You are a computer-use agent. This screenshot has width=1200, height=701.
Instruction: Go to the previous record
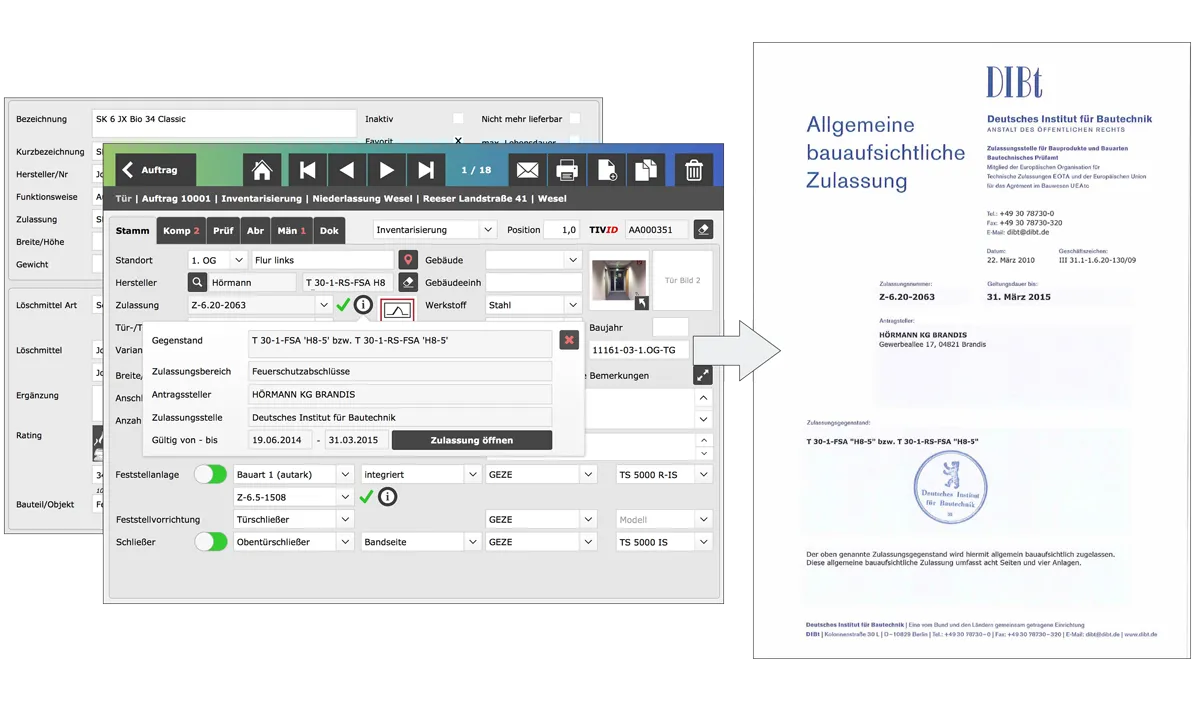[347, 170]
